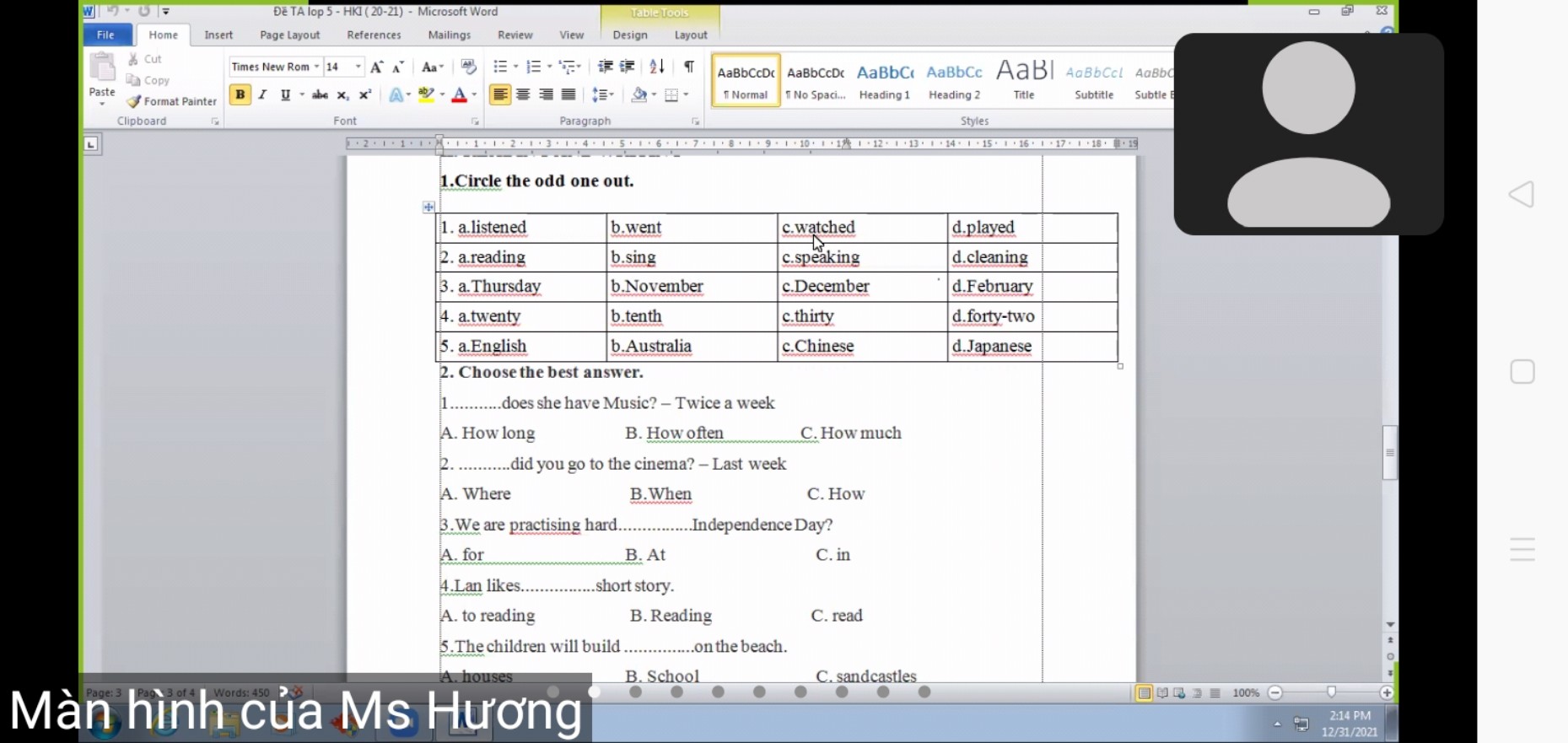The image size is (1568, 743).
Task: Apply the Heading 1 style
Action: (x=884, y=81)
